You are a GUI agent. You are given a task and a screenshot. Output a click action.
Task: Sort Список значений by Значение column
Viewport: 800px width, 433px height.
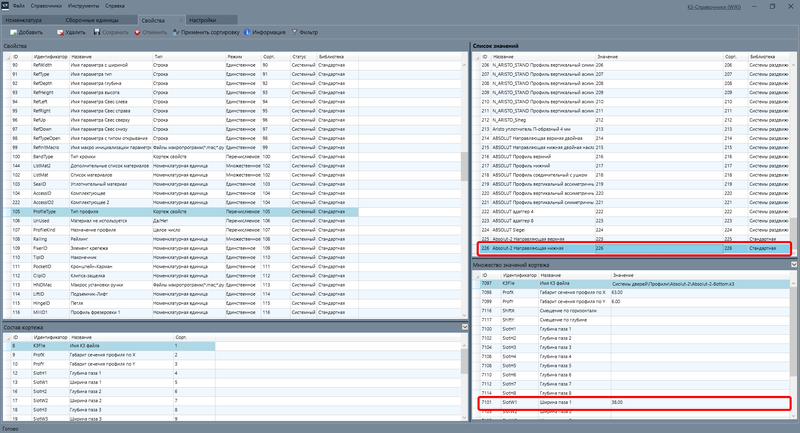click(x=659, y=57)
